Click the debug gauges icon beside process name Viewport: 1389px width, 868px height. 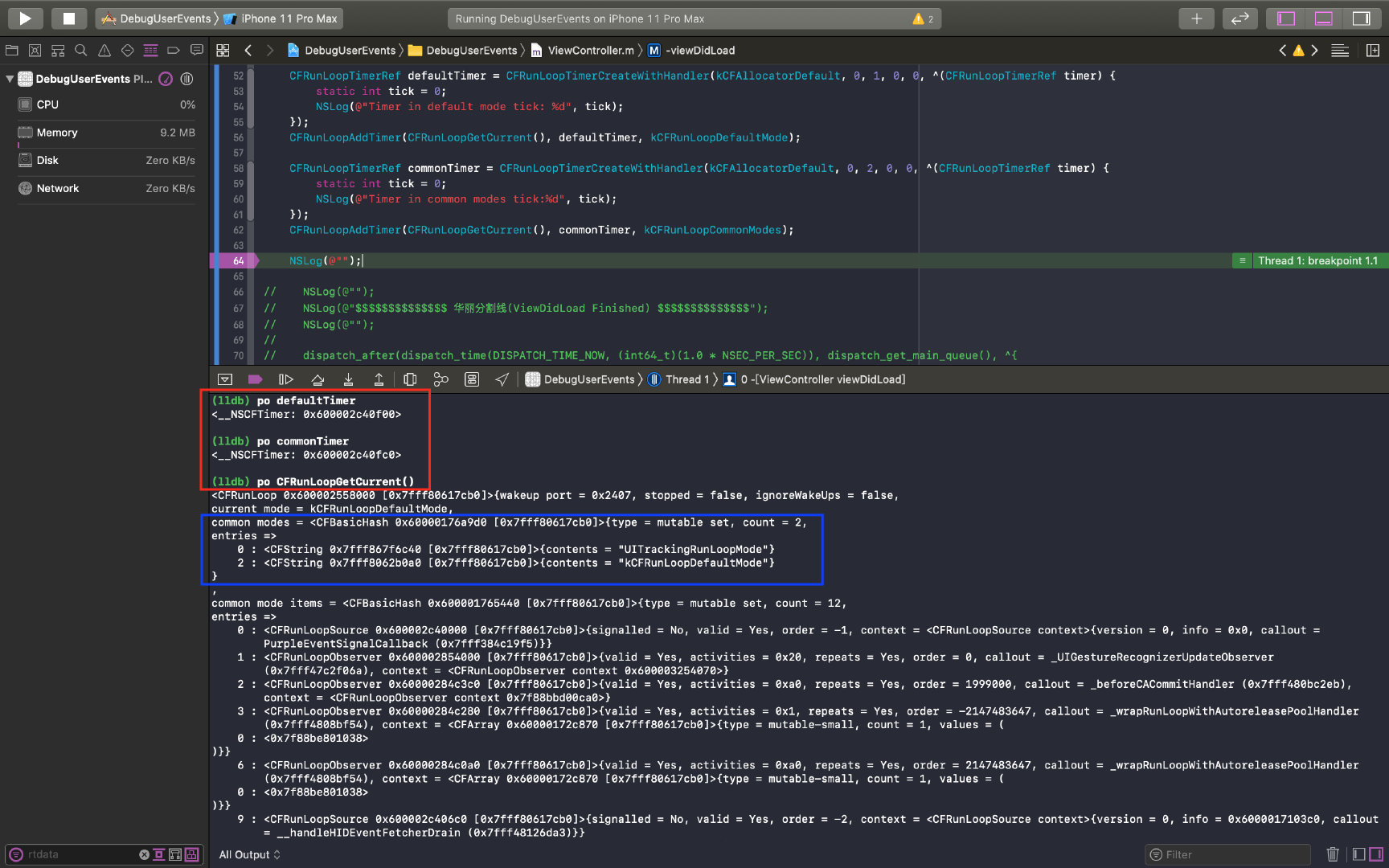click(x=166, y=79)
